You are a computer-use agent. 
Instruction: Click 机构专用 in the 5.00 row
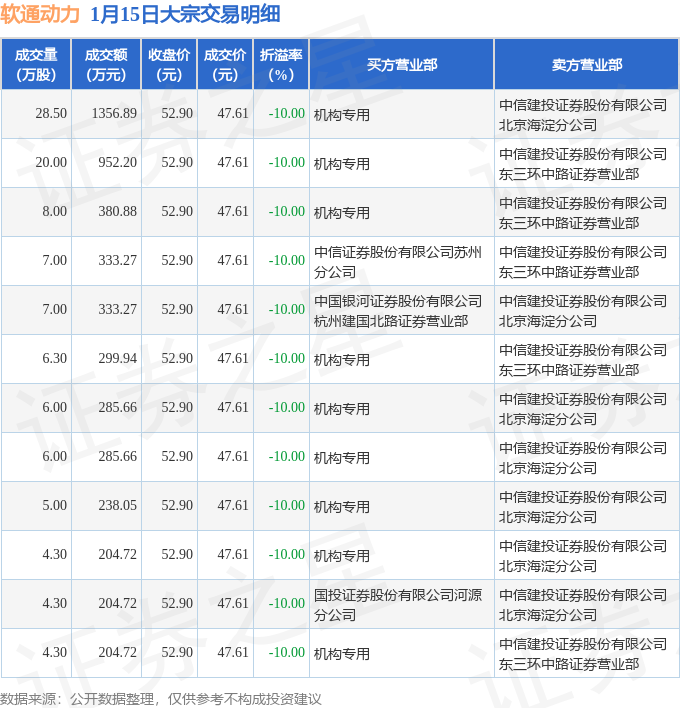(x=342, y=507)
